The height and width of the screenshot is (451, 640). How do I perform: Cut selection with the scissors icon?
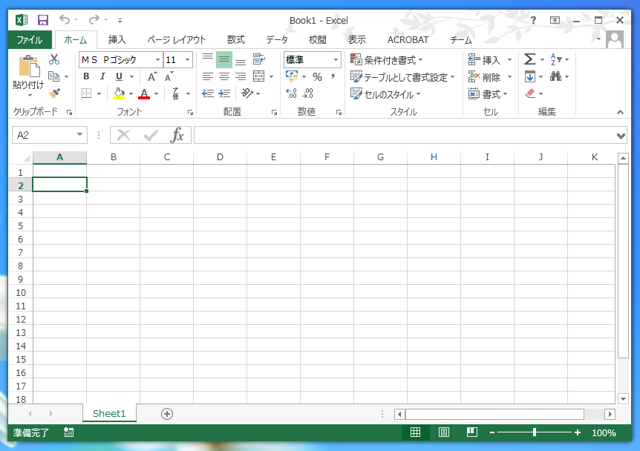pyautogui.click(x=54, y=60)
